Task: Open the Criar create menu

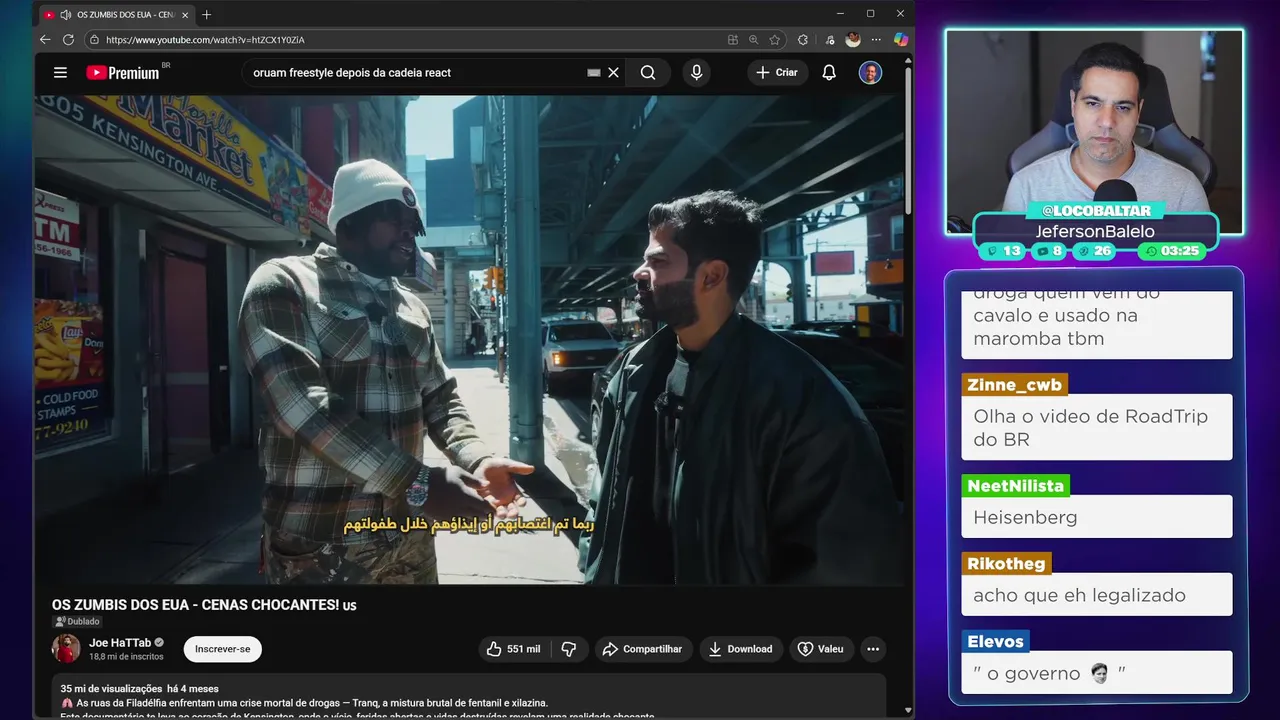Action: pyautogui.click(x=777, y=73)
